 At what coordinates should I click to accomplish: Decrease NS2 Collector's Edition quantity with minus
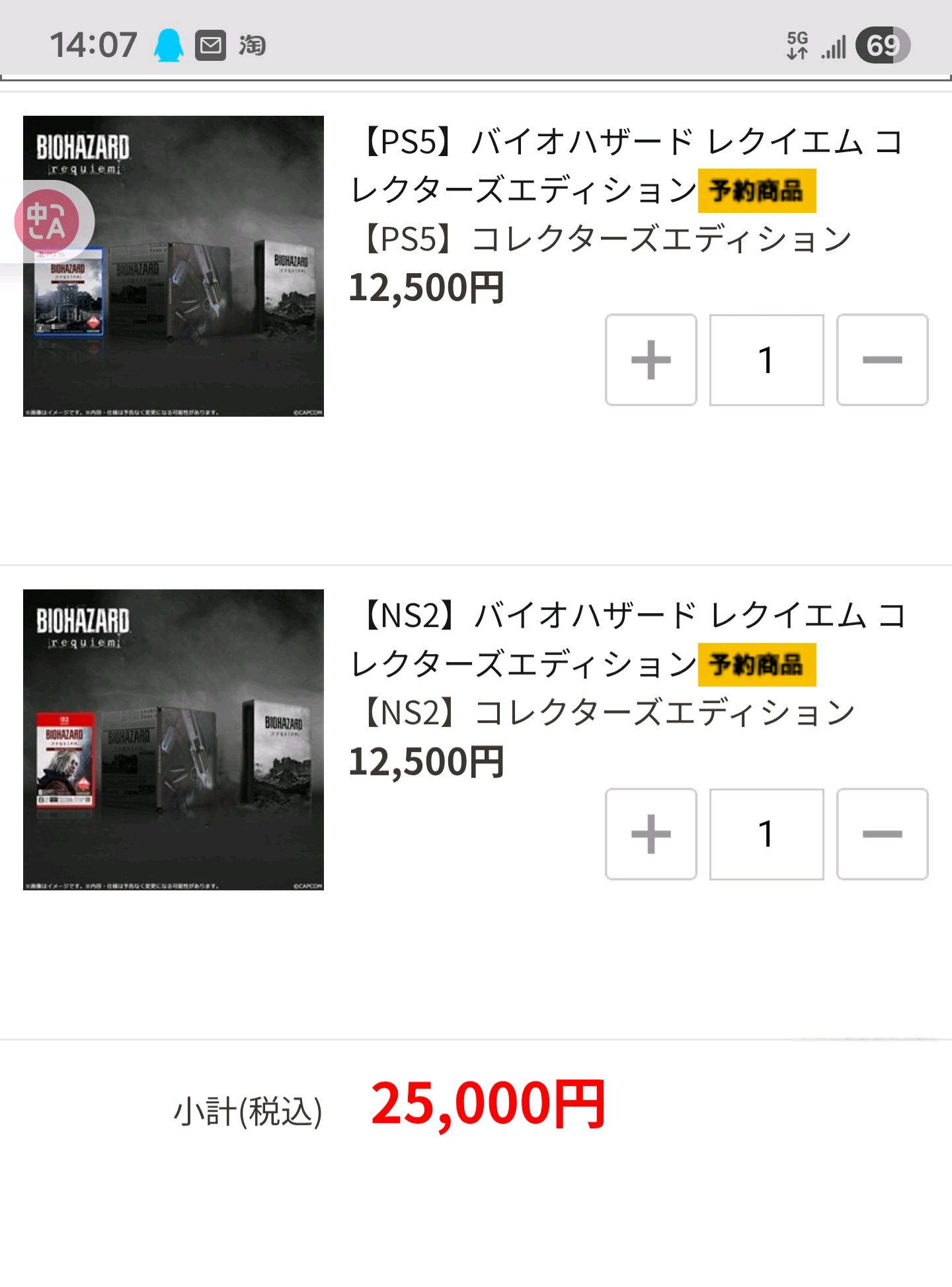(883, 834)
